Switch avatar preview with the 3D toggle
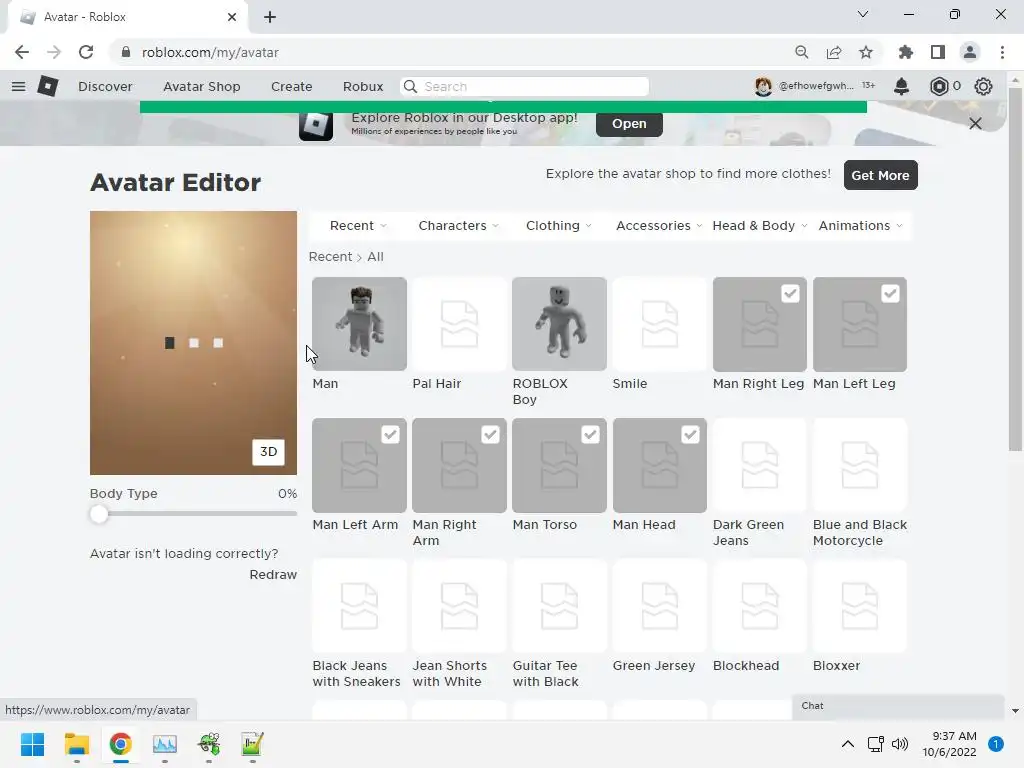Image resolution: width=1024 pixels, height=768 pixels. [x=268, y=452]
